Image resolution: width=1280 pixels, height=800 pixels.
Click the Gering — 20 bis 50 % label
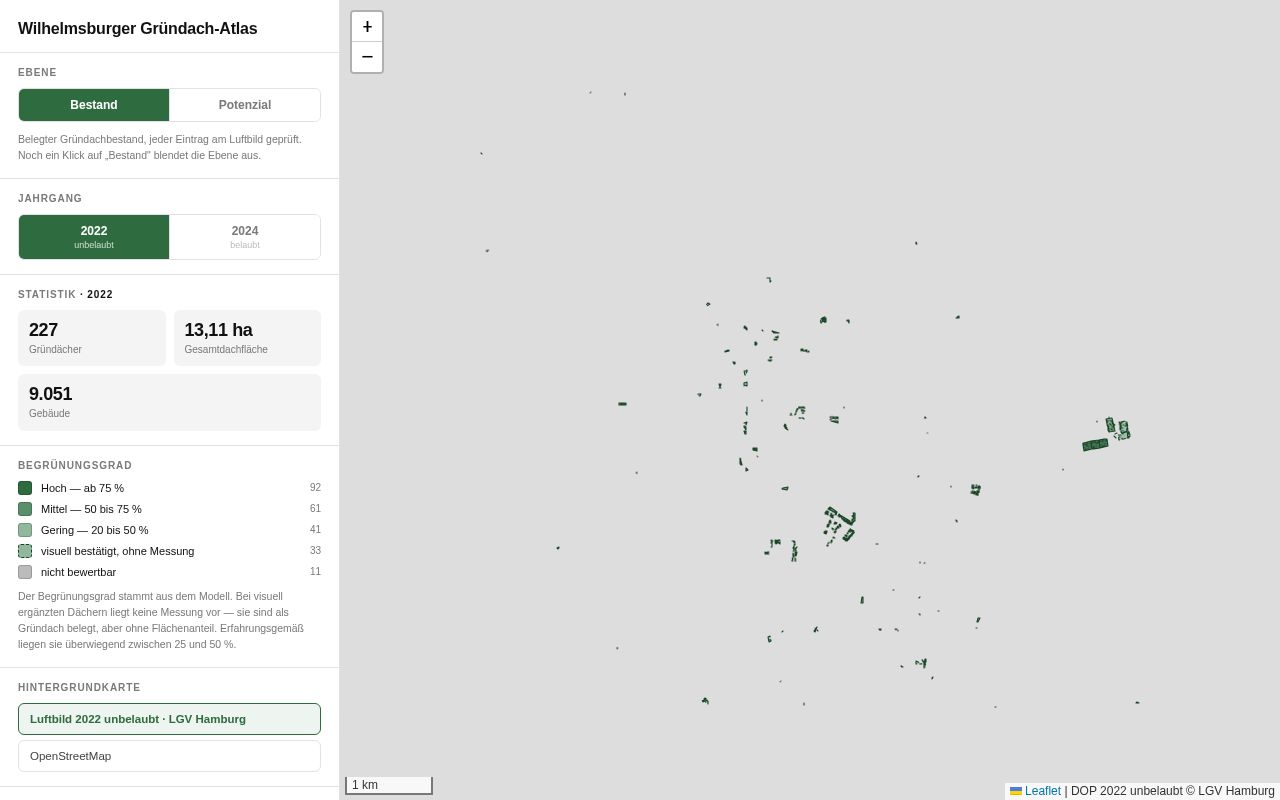point(94,530)
